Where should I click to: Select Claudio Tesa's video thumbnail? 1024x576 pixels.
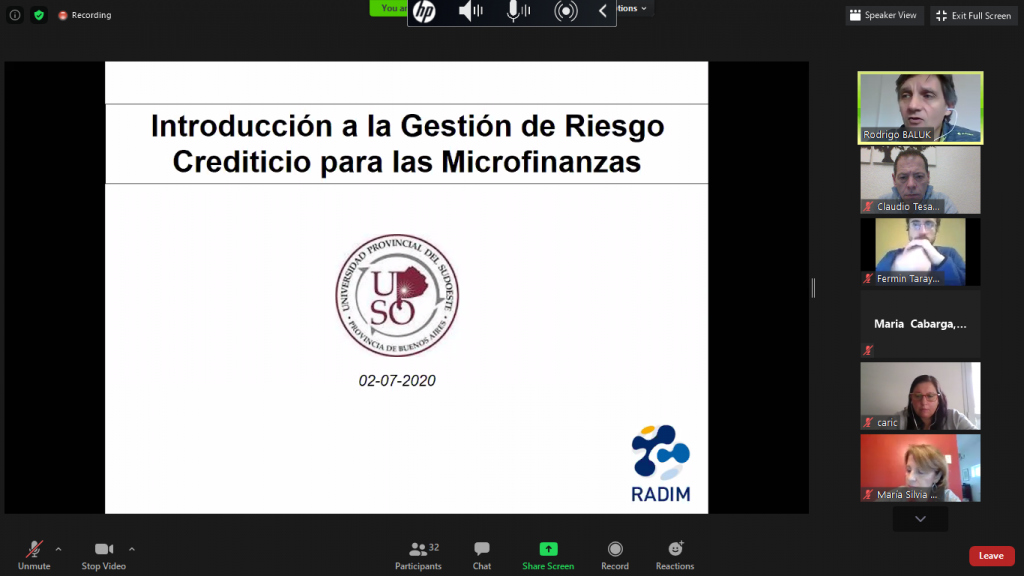point(920,180)
